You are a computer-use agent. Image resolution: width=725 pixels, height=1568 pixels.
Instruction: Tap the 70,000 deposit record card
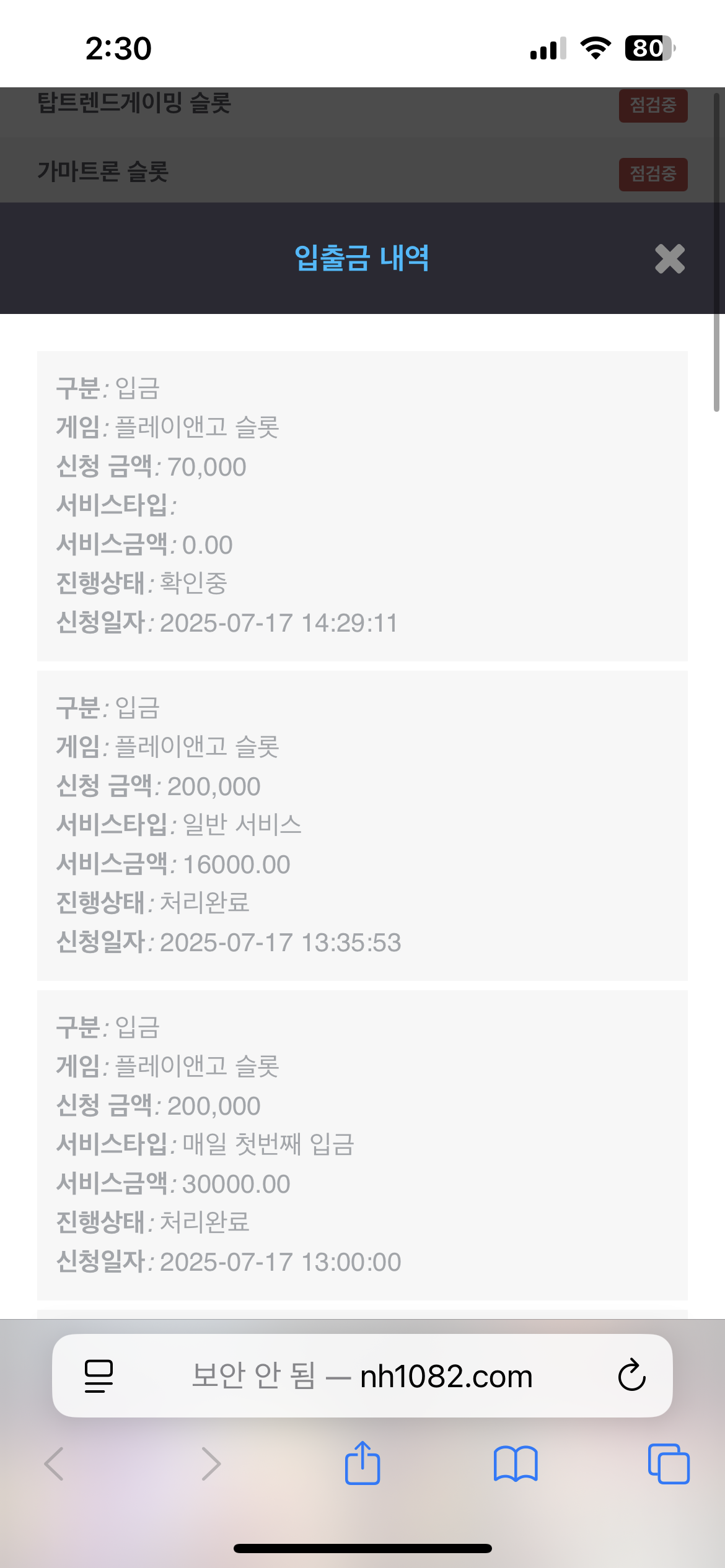pos(362,505)
